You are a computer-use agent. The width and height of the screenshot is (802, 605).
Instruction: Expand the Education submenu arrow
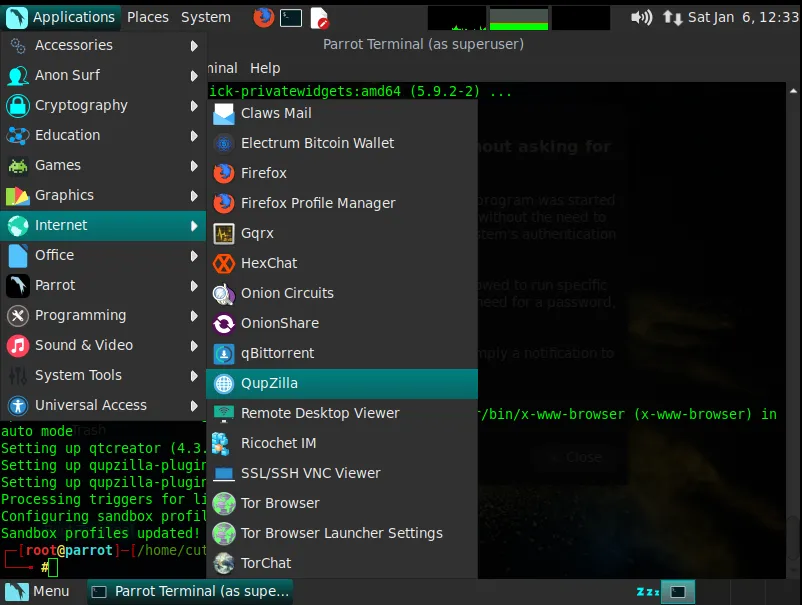click(x=194, y=136)
